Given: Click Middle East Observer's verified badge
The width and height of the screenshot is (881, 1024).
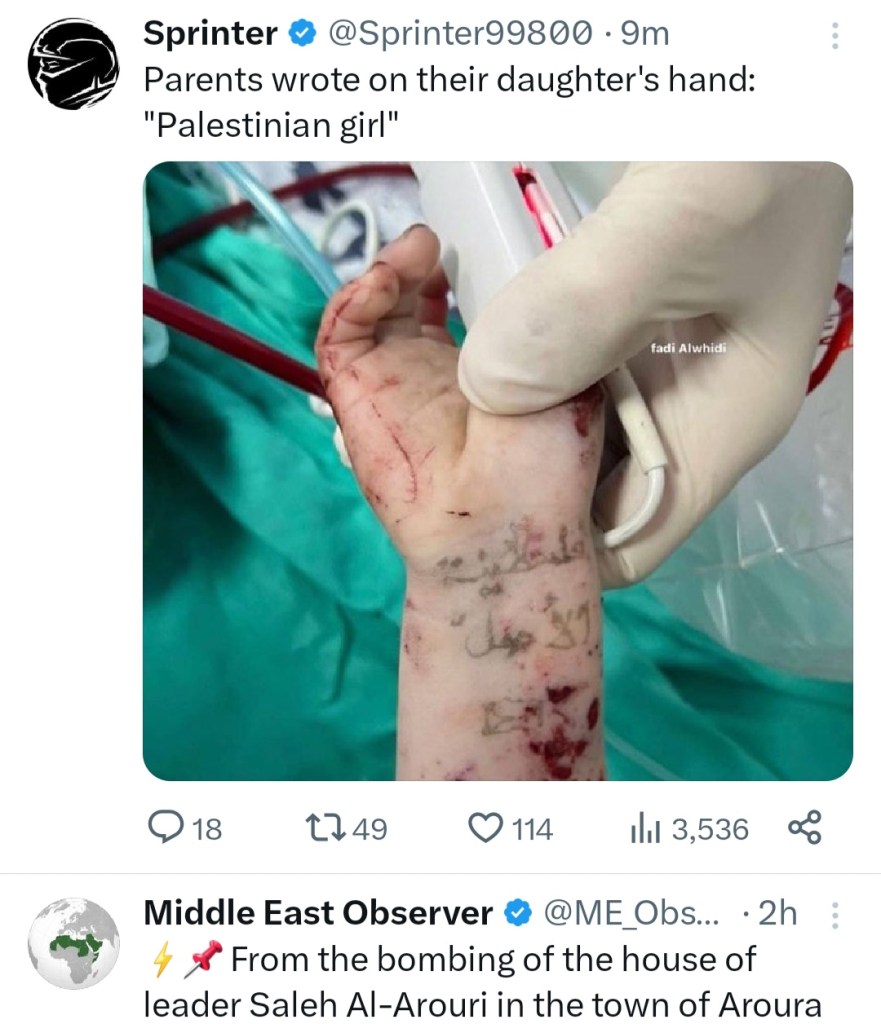Looking at the screenshot, I should click(x=516, y=913).
